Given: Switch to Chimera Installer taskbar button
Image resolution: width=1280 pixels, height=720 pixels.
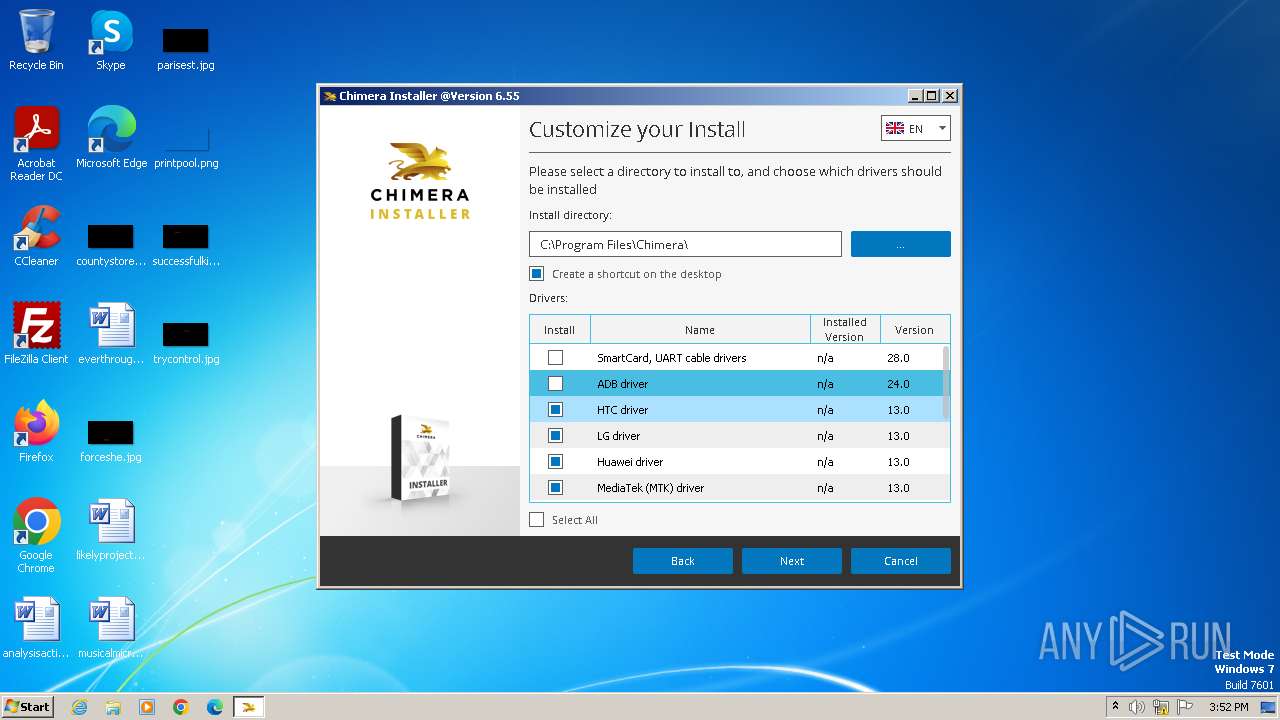Looking at the screenshot, I should 249,707.
